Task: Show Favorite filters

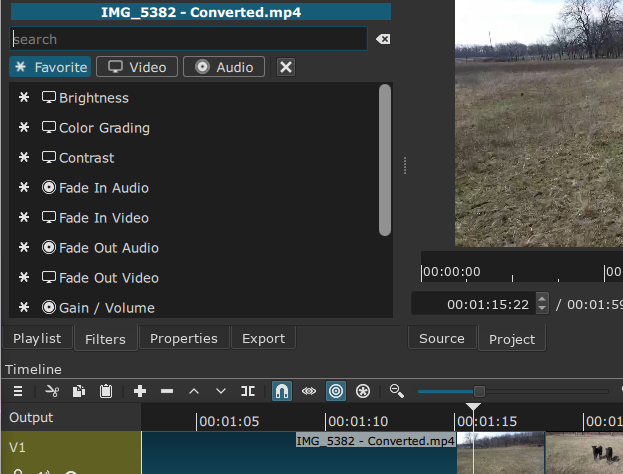Action: [50, 67]
